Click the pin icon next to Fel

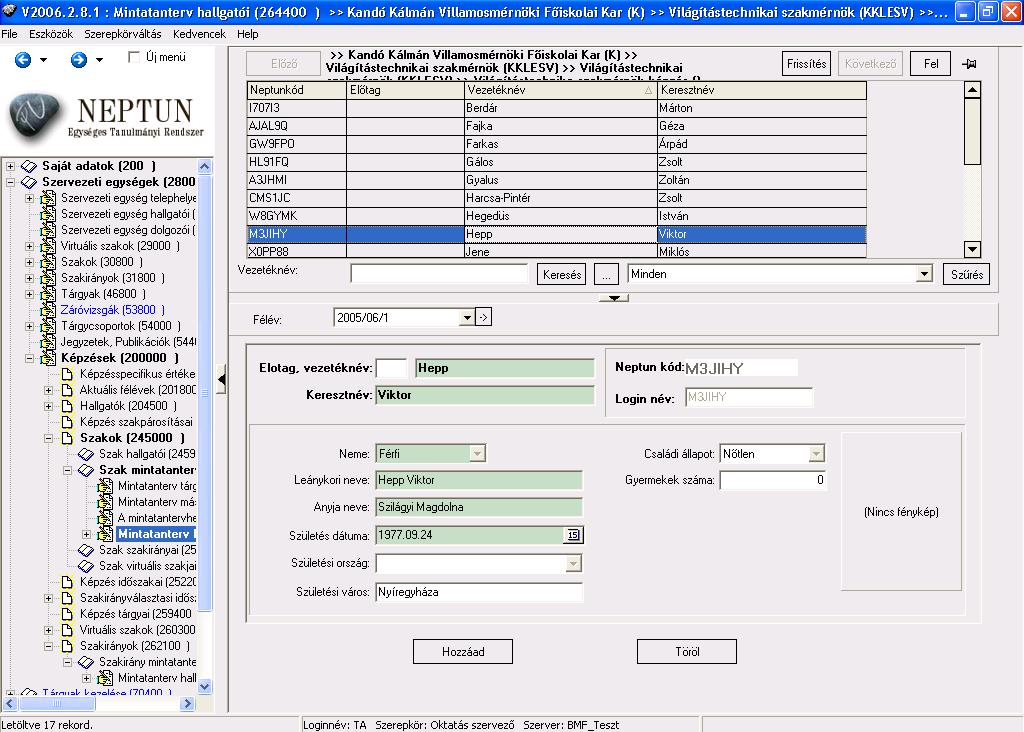click(969, 63)
